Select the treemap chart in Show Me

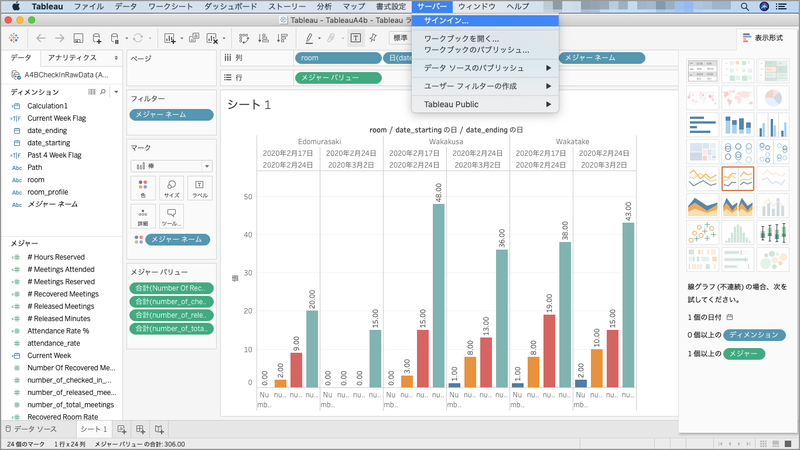click(703, 152)
